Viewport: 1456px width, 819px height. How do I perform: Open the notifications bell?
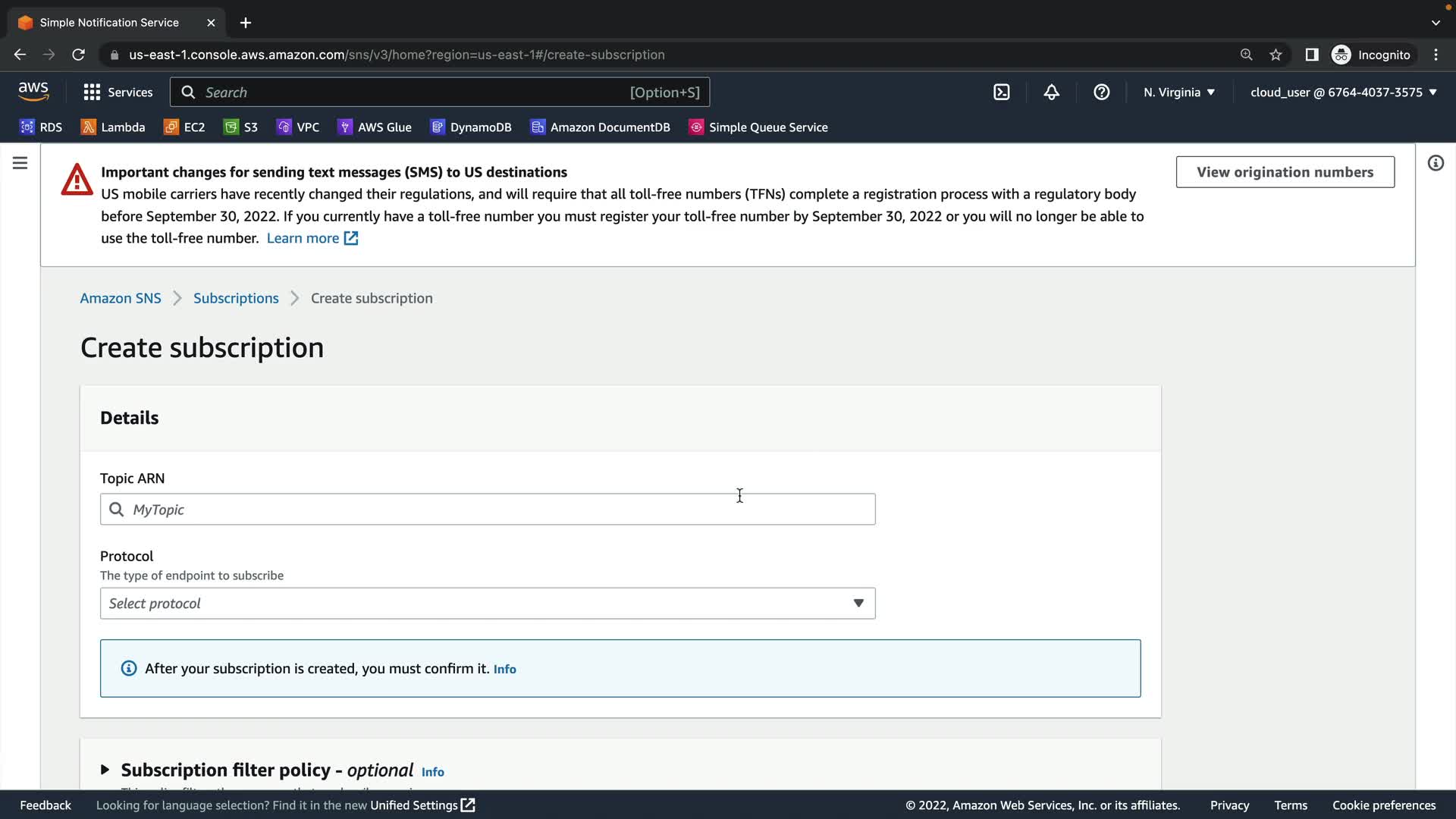1051,93
